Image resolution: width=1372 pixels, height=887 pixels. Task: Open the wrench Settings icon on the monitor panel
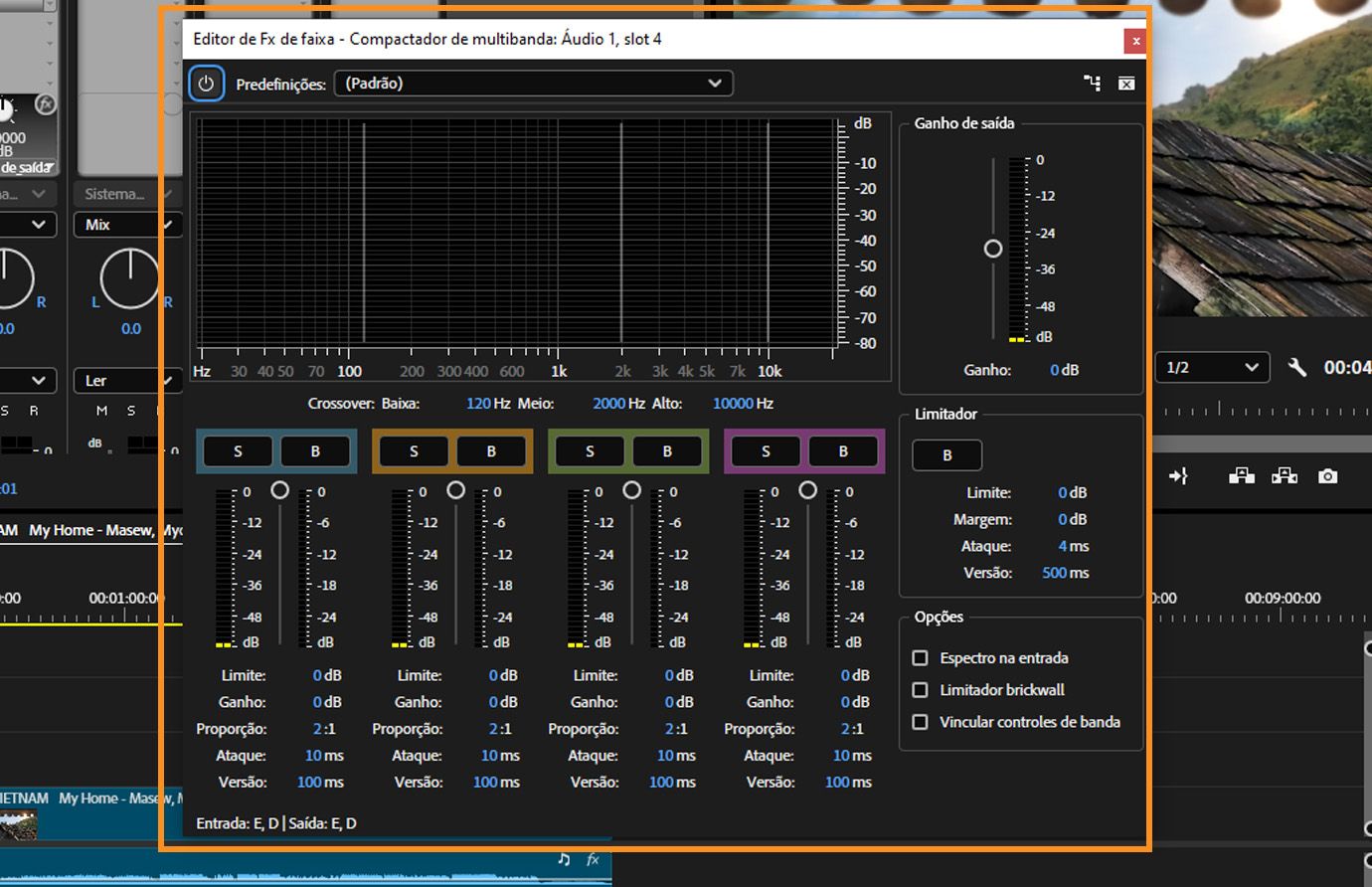coord(1297,367)
